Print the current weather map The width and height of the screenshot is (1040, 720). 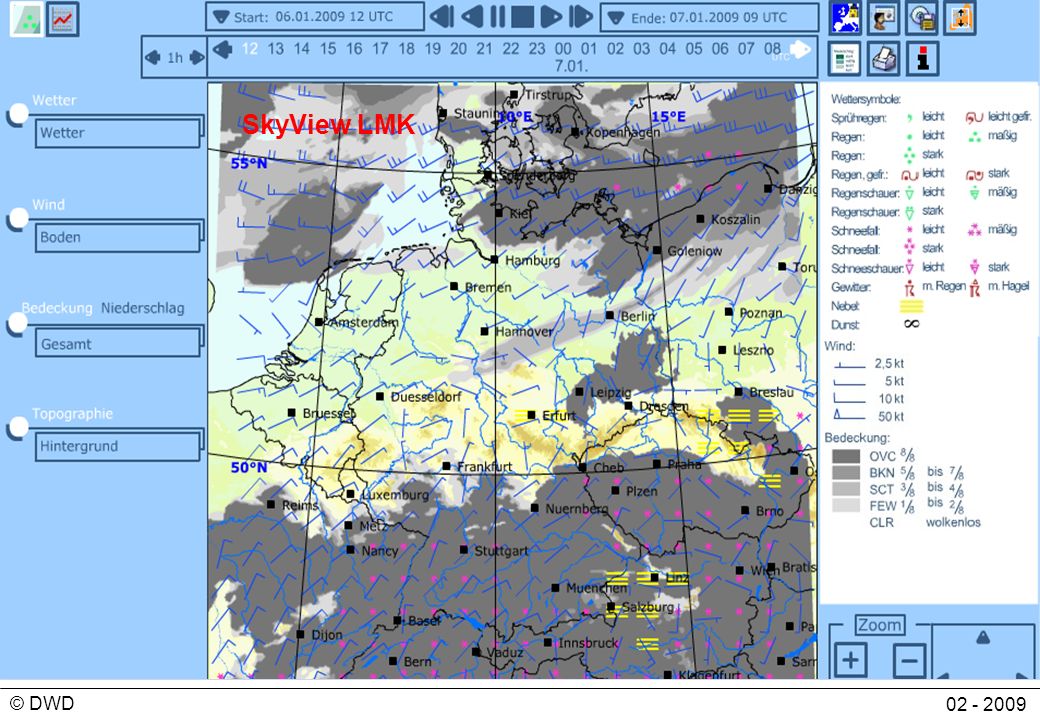[883, 59]
